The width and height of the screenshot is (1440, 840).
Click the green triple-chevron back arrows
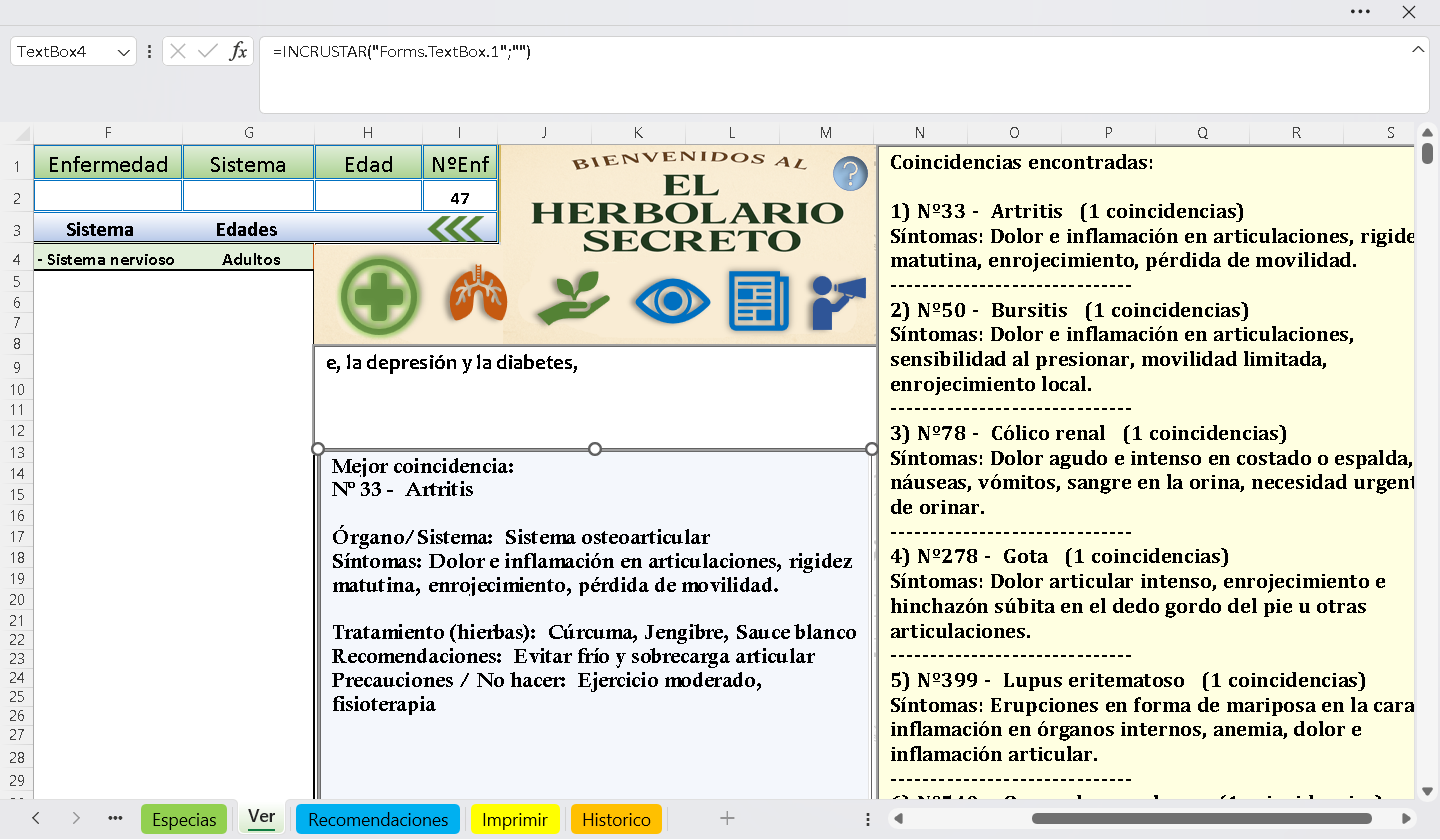click(x=455, y=229)
